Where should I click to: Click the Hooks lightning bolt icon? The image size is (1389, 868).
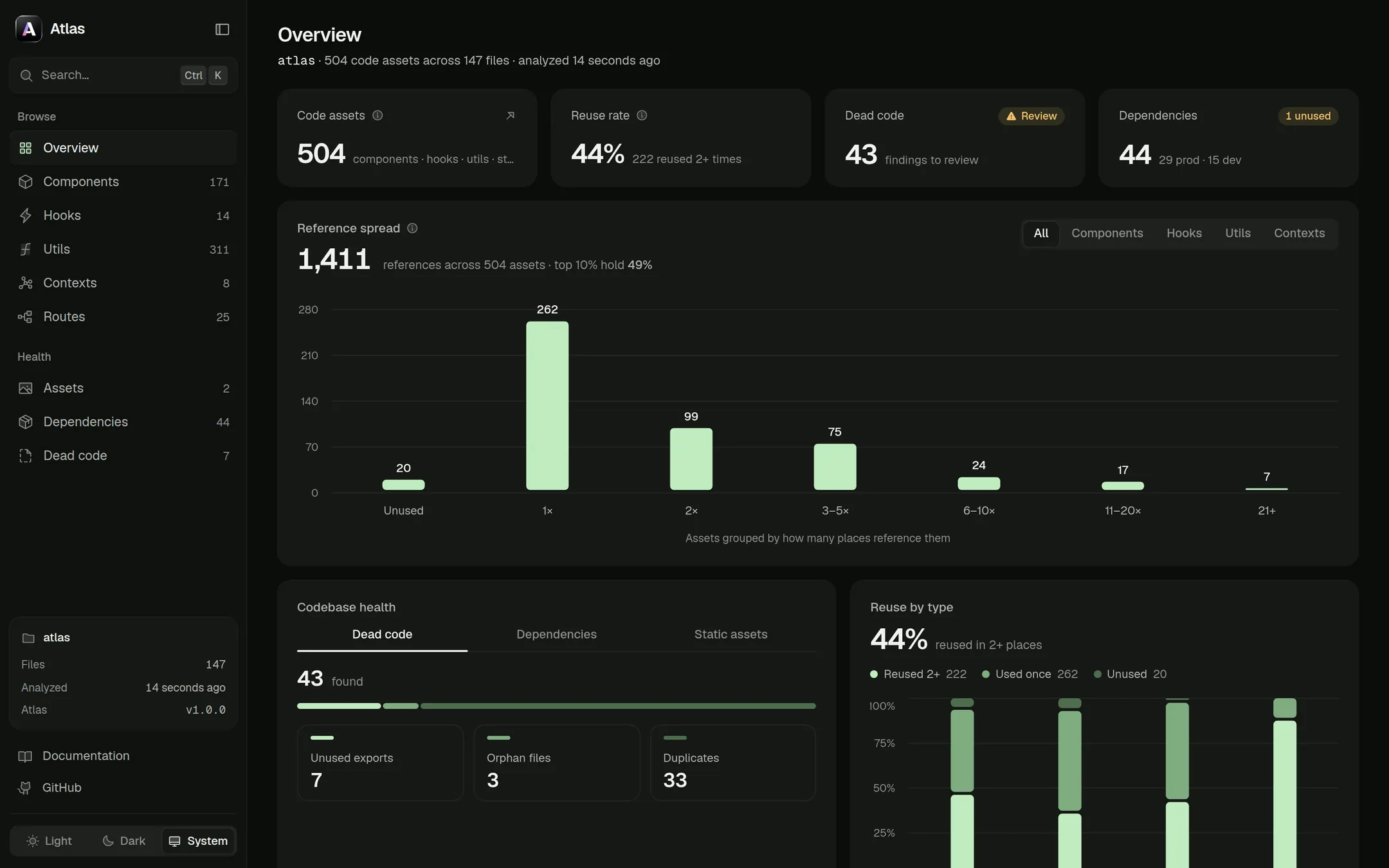pyautogui.click(x=26, y=215)
